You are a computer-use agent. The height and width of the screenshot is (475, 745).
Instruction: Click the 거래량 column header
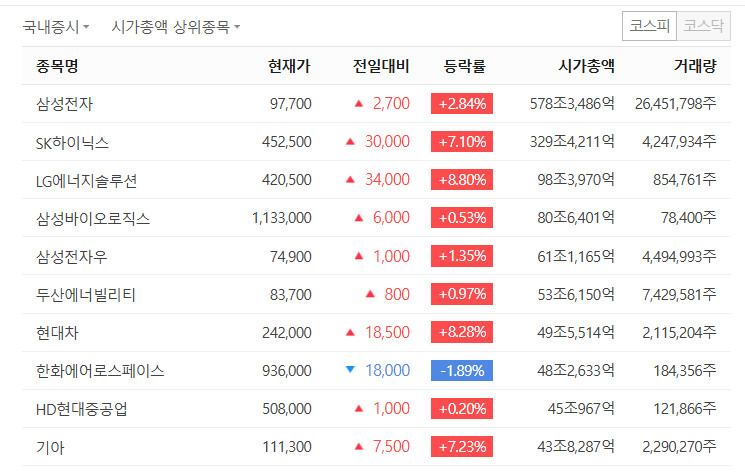pyautogui.click(x=695, y=66)
